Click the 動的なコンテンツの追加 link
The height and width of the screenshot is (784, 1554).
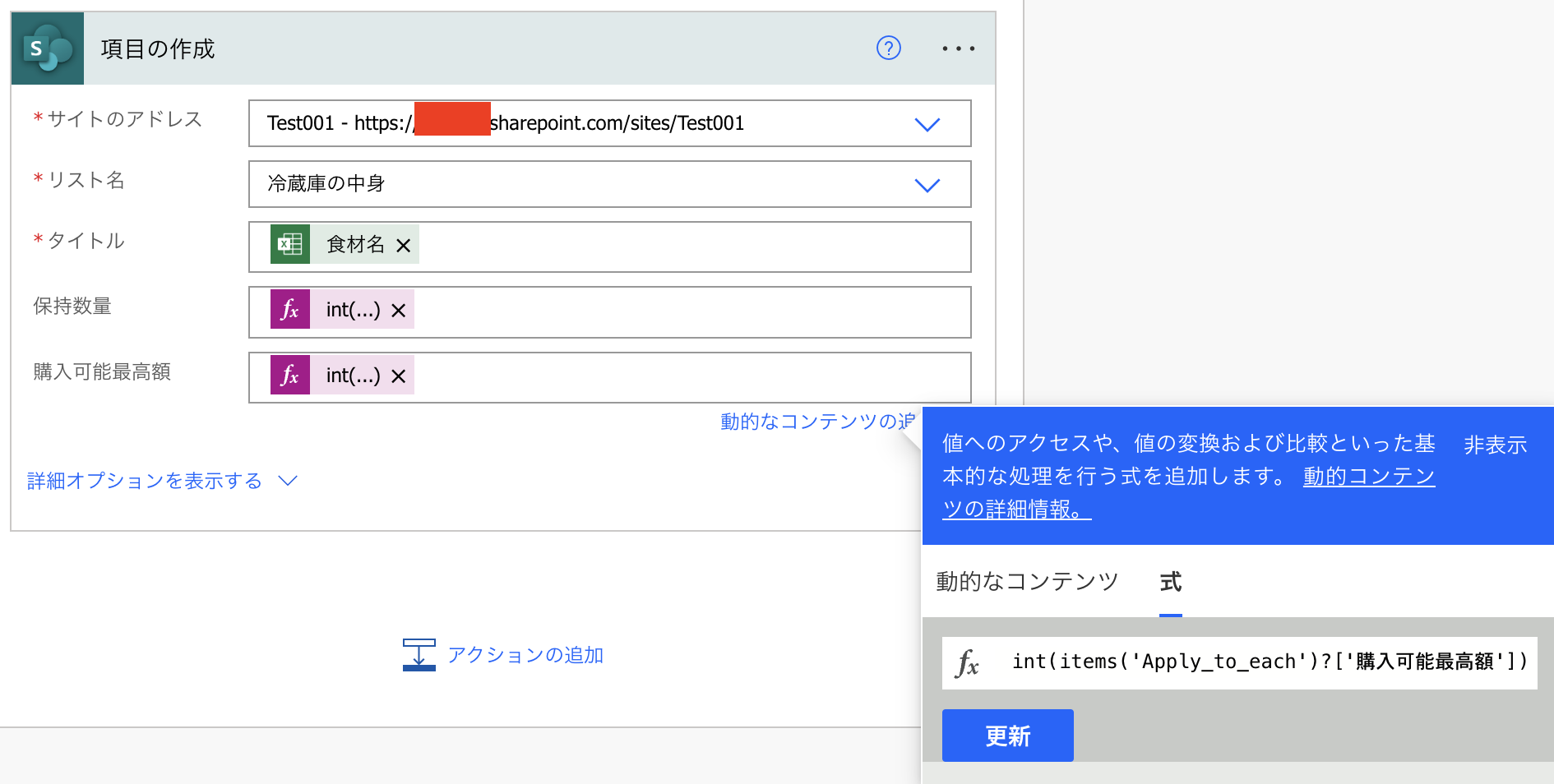click(x=817, y=422)
